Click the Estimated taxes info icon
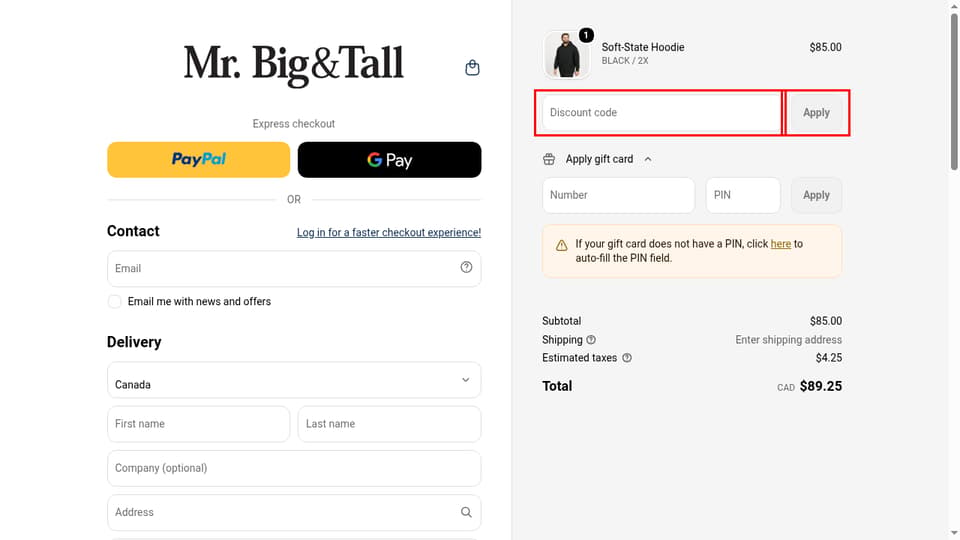 pos(627,358)
